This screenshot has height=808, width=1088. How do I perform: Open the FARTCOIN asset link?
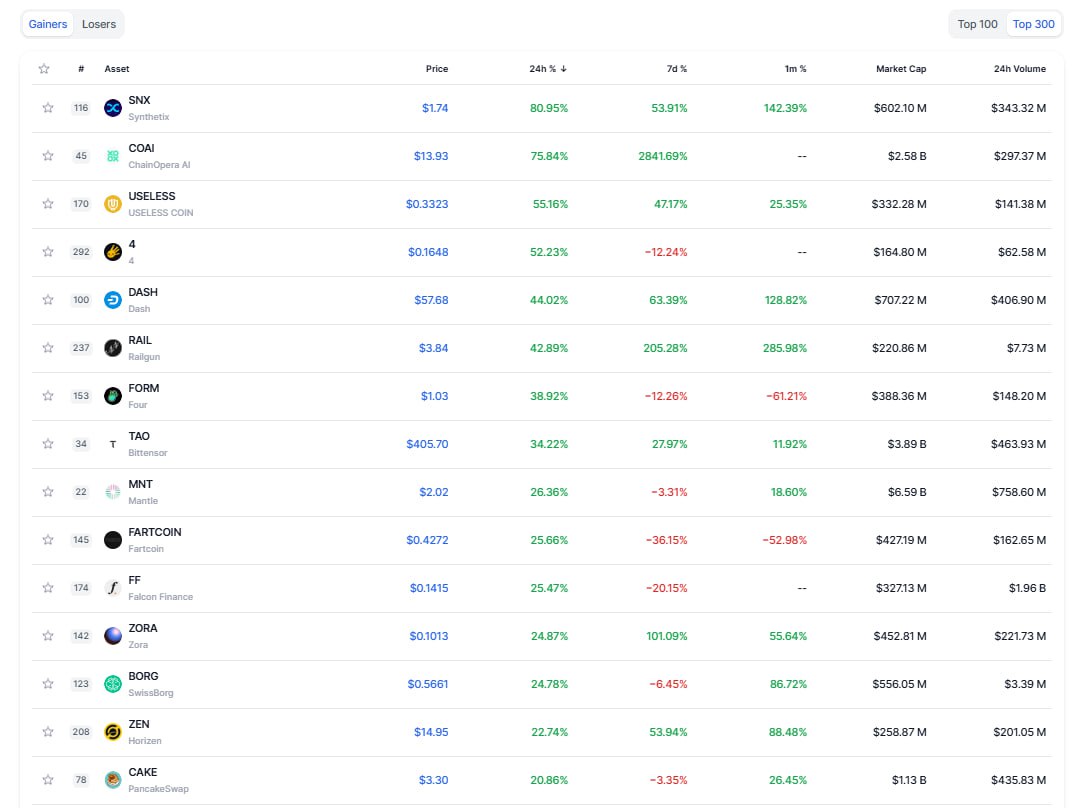coord(155,532)
